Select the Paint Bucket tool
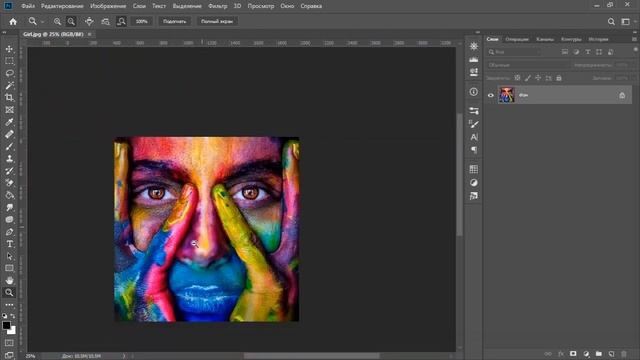640x360 pixels. (9, 195)
